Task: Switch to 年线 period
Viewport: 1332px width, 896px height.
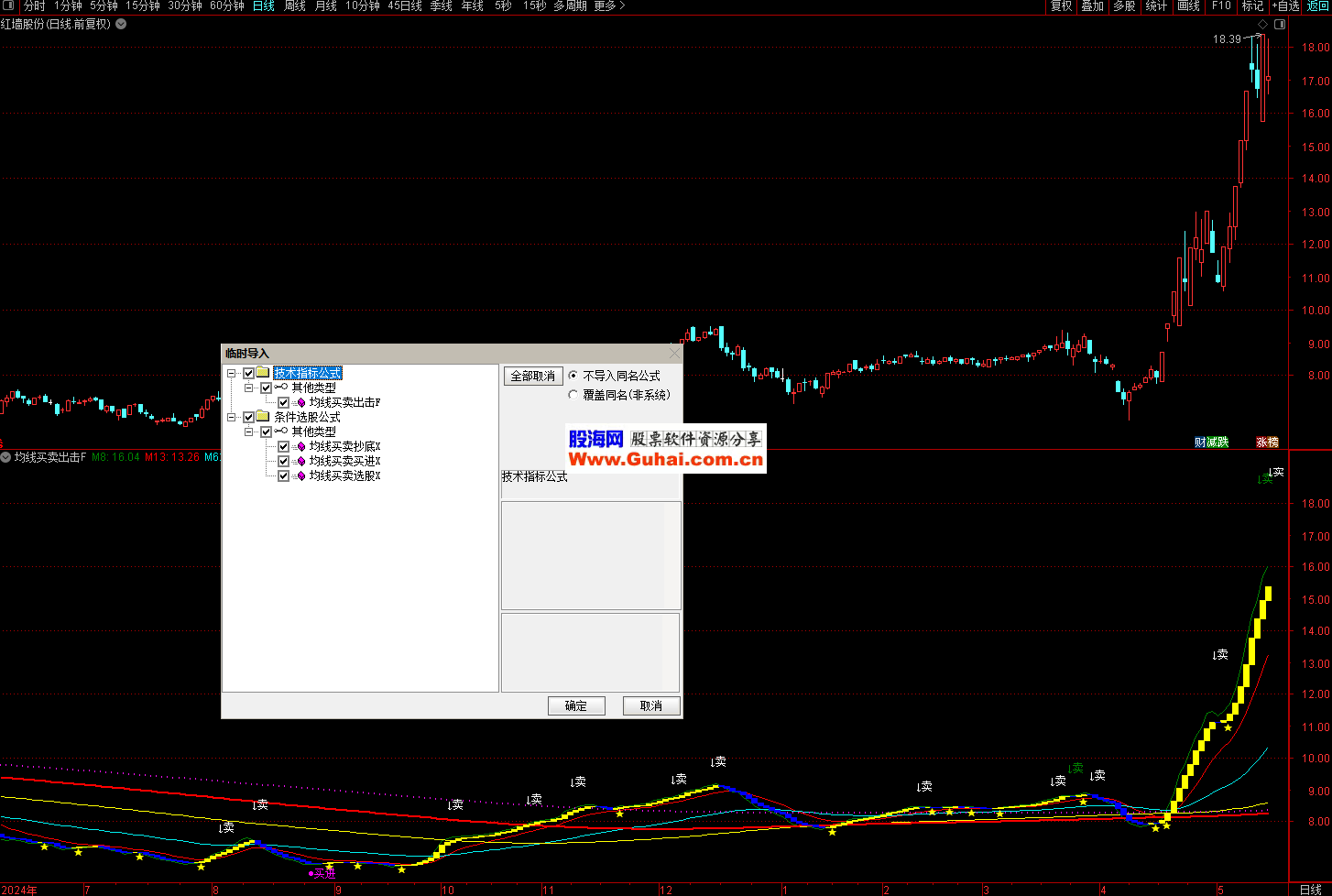Action: pos(473,6)
